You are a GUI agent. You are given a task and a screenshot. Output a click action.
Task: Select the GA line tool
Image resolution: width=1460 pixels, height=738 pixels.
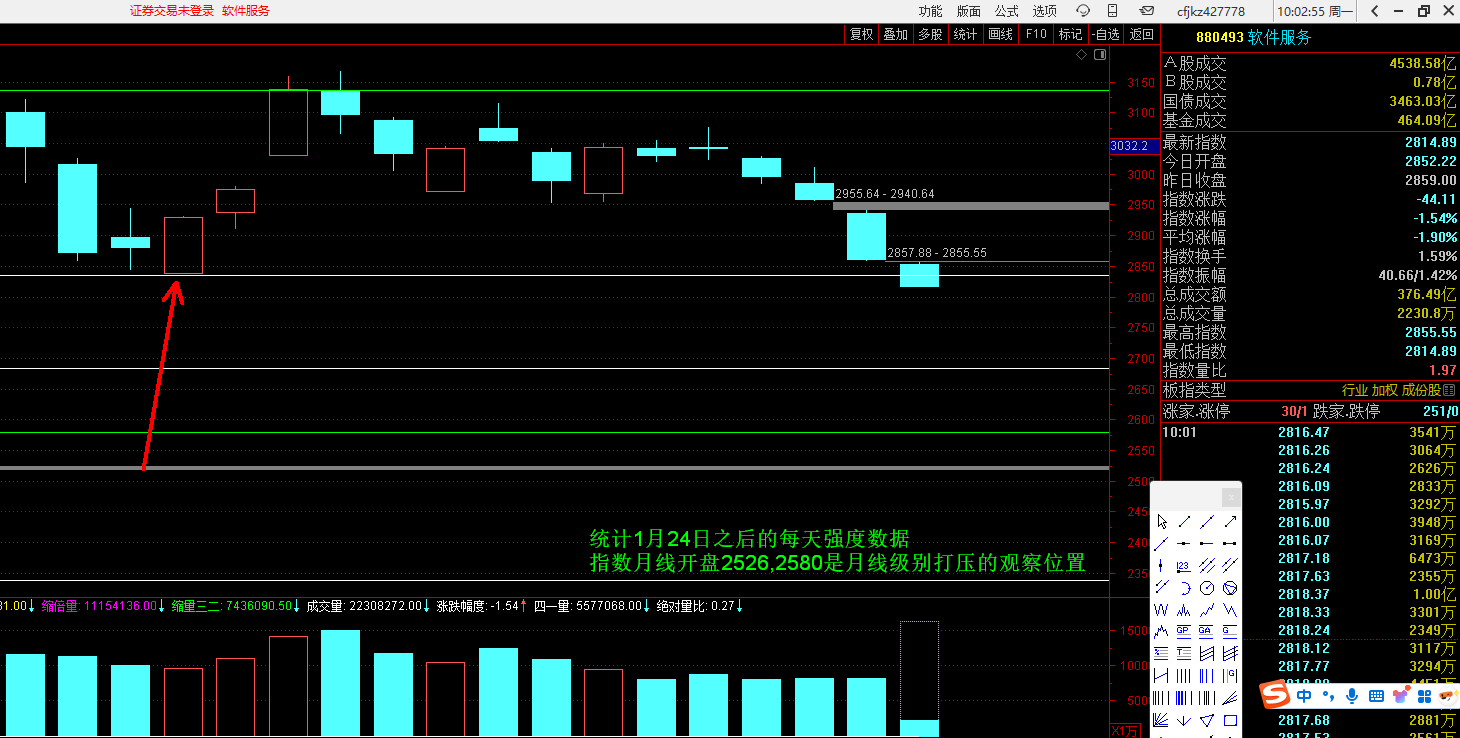point(1207,631)
